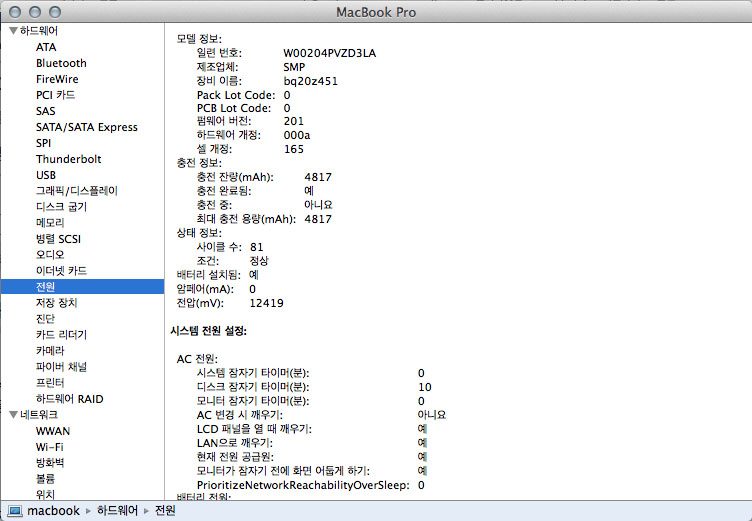Click the firmware version value 201

[x=294, y=121]
